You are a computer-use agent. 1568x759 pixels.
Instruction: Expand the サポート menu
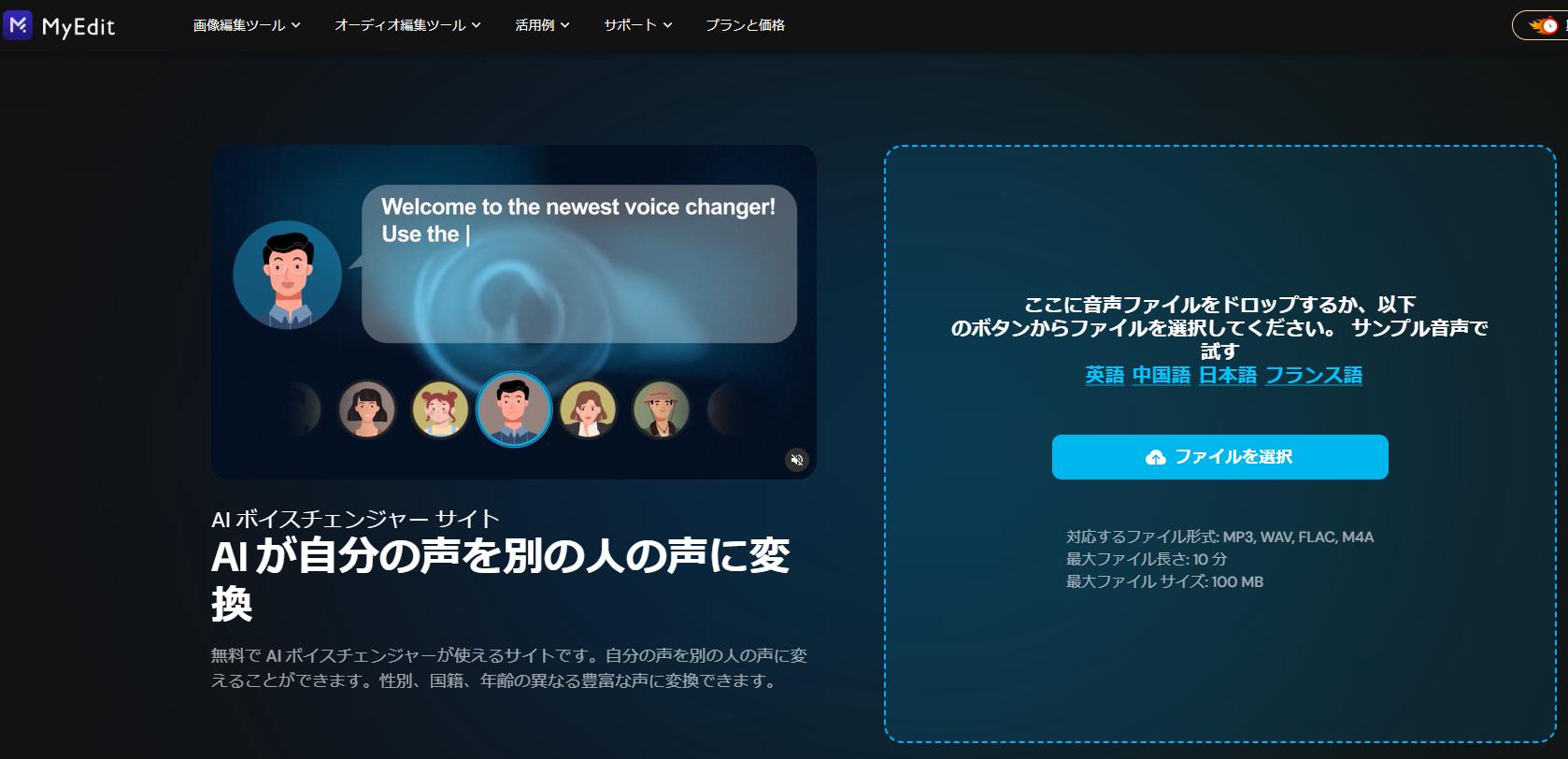638,25
